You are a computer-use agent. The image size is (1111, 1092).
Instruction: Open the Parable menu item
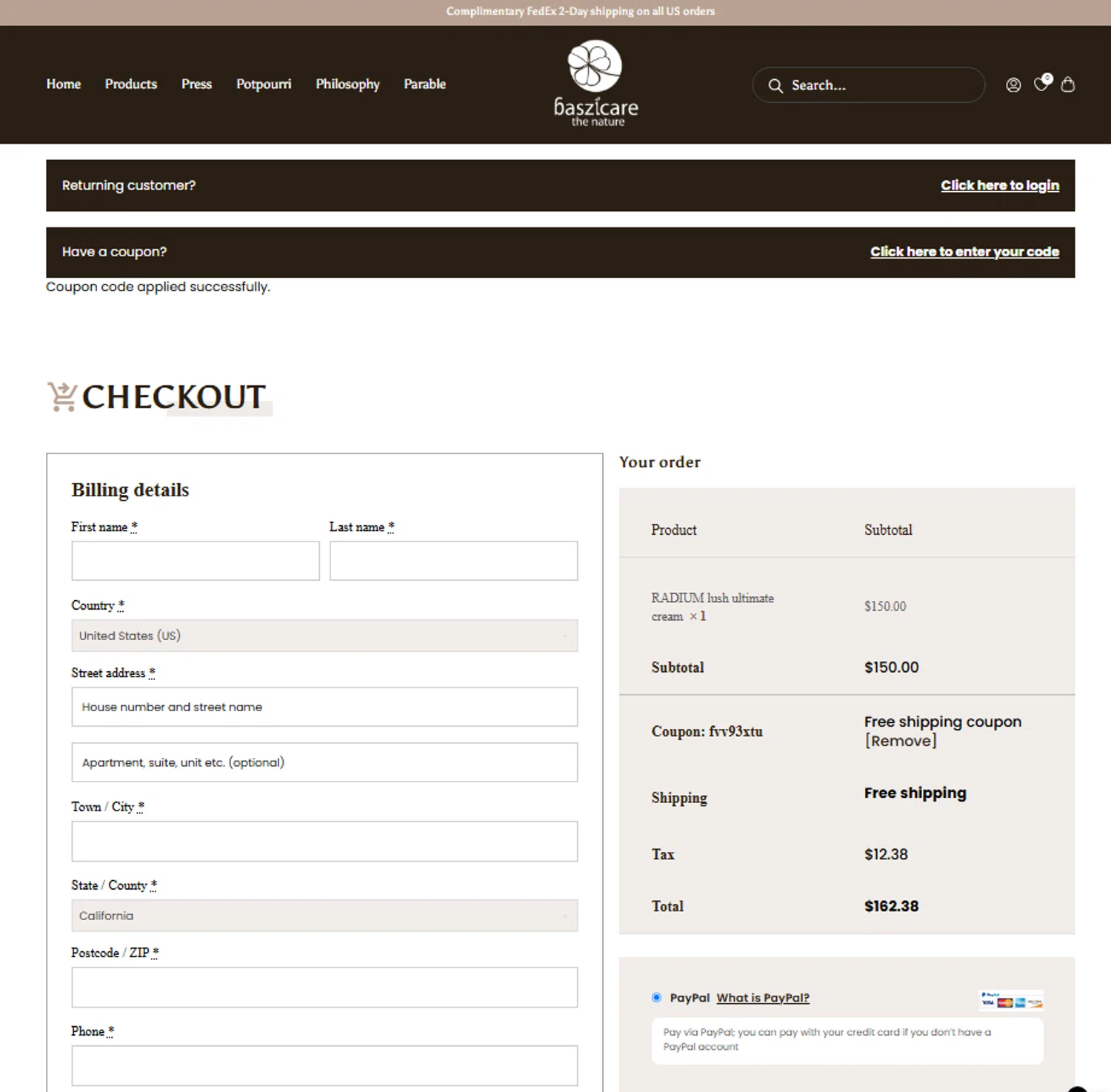click(425, 84)
